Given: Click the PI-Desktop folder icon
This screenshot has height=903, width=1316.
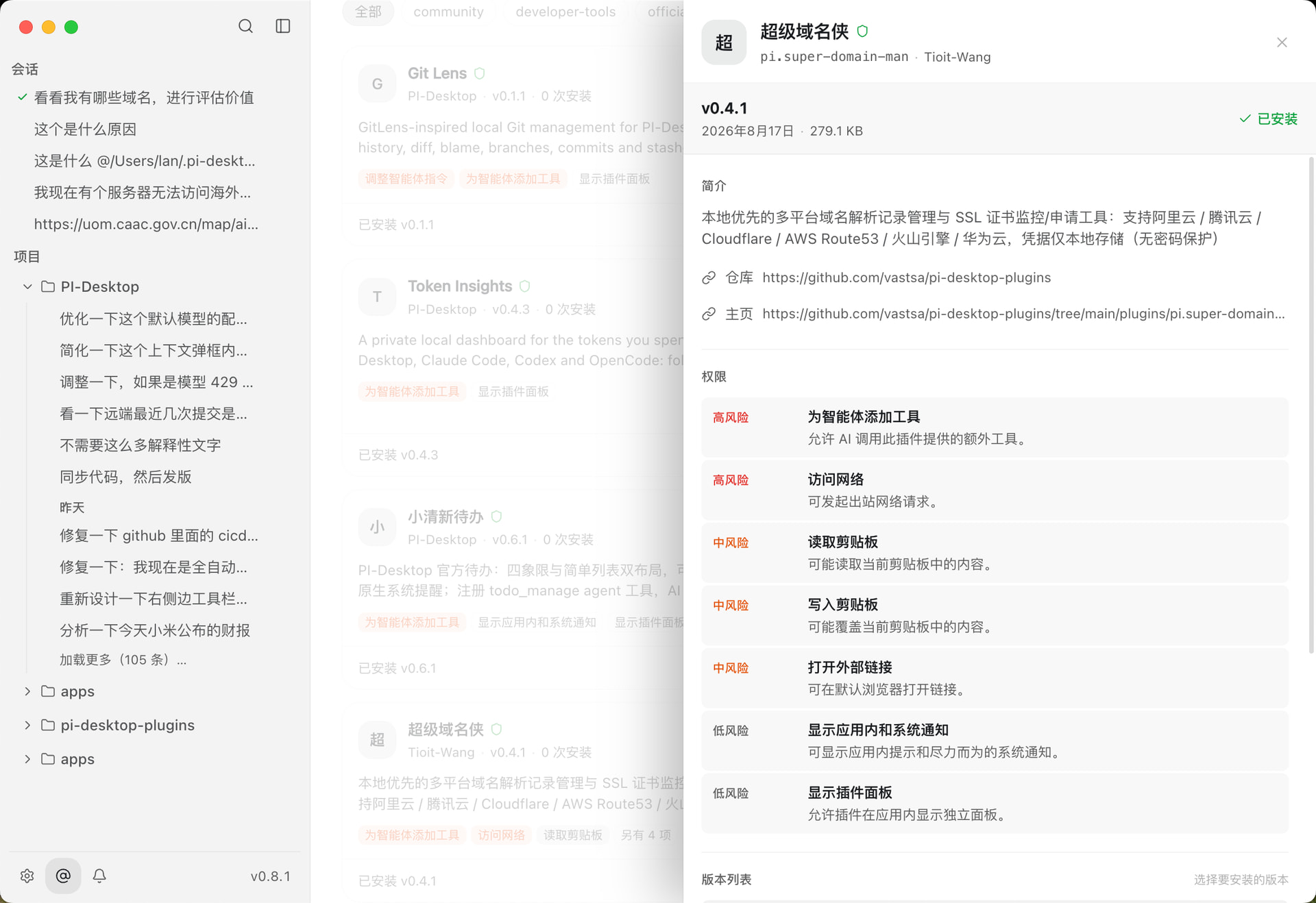Looking at the screenshot, I should click(x=48, y=286).
